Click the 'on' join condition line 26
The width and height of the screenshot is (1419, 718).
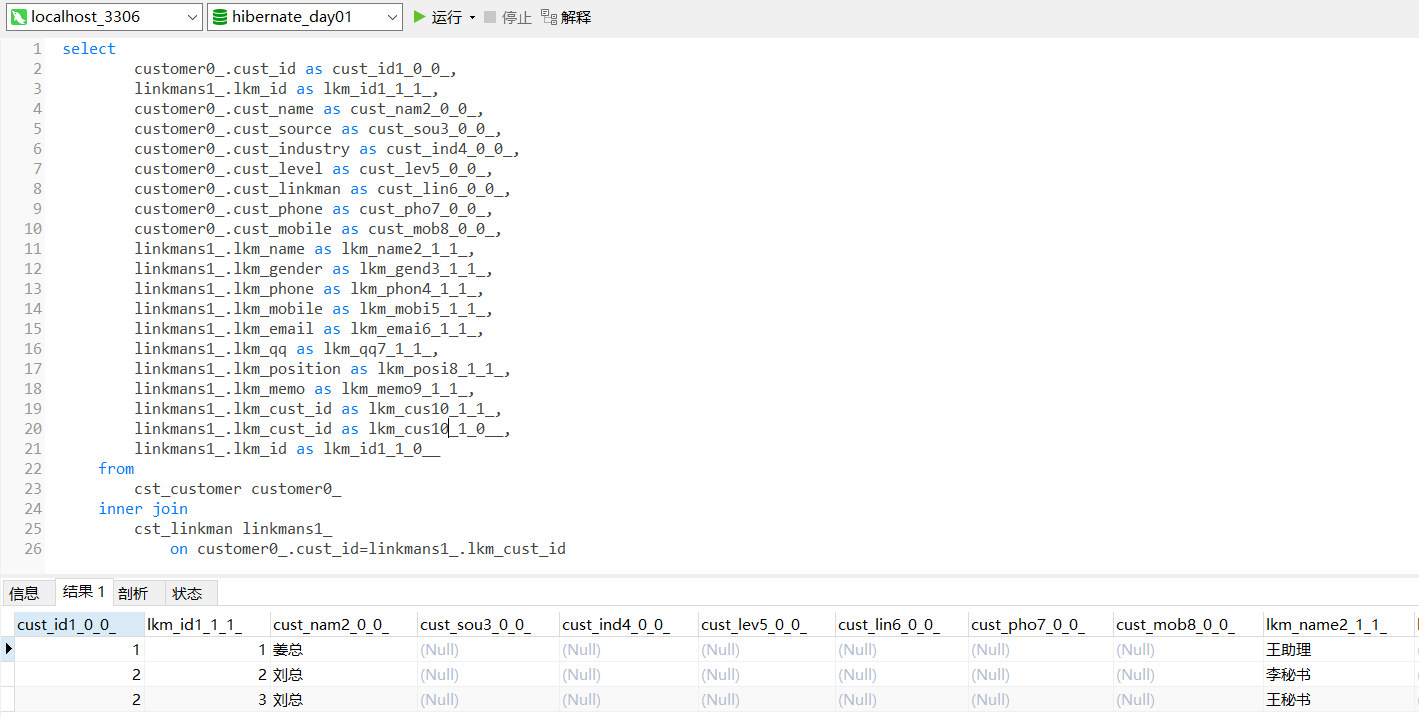pos(368,549)
